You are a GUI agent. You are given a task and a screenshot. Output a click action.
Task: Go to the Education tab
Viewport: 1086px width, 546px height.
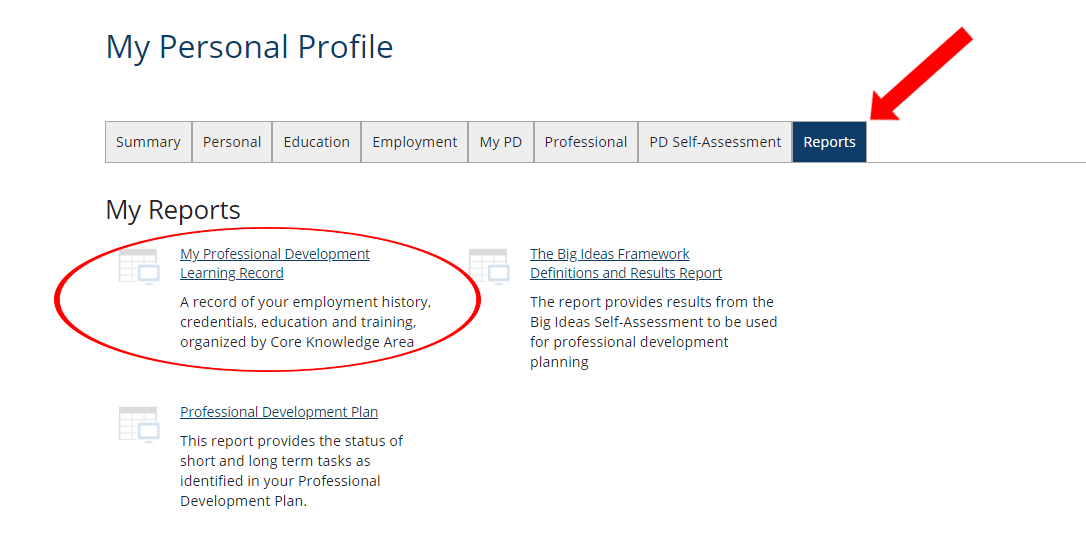point(317,142)
